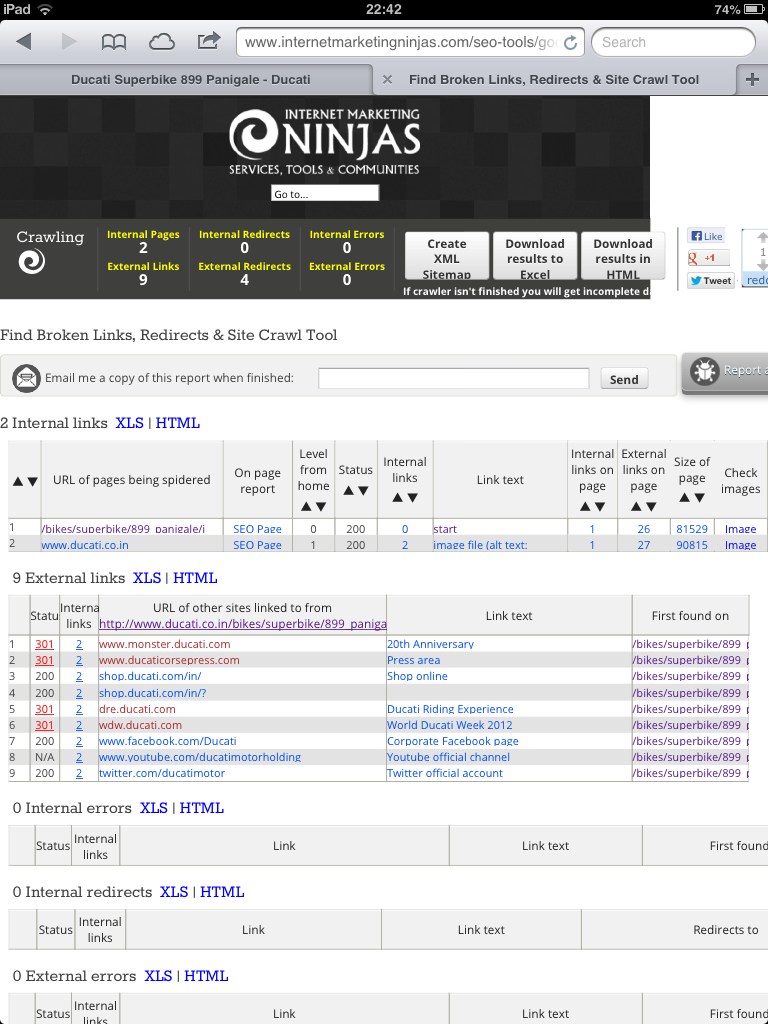This screenshot has height=1024, width=768.
Task: Sort Size of page descending
Action: [x=699, y=498]
